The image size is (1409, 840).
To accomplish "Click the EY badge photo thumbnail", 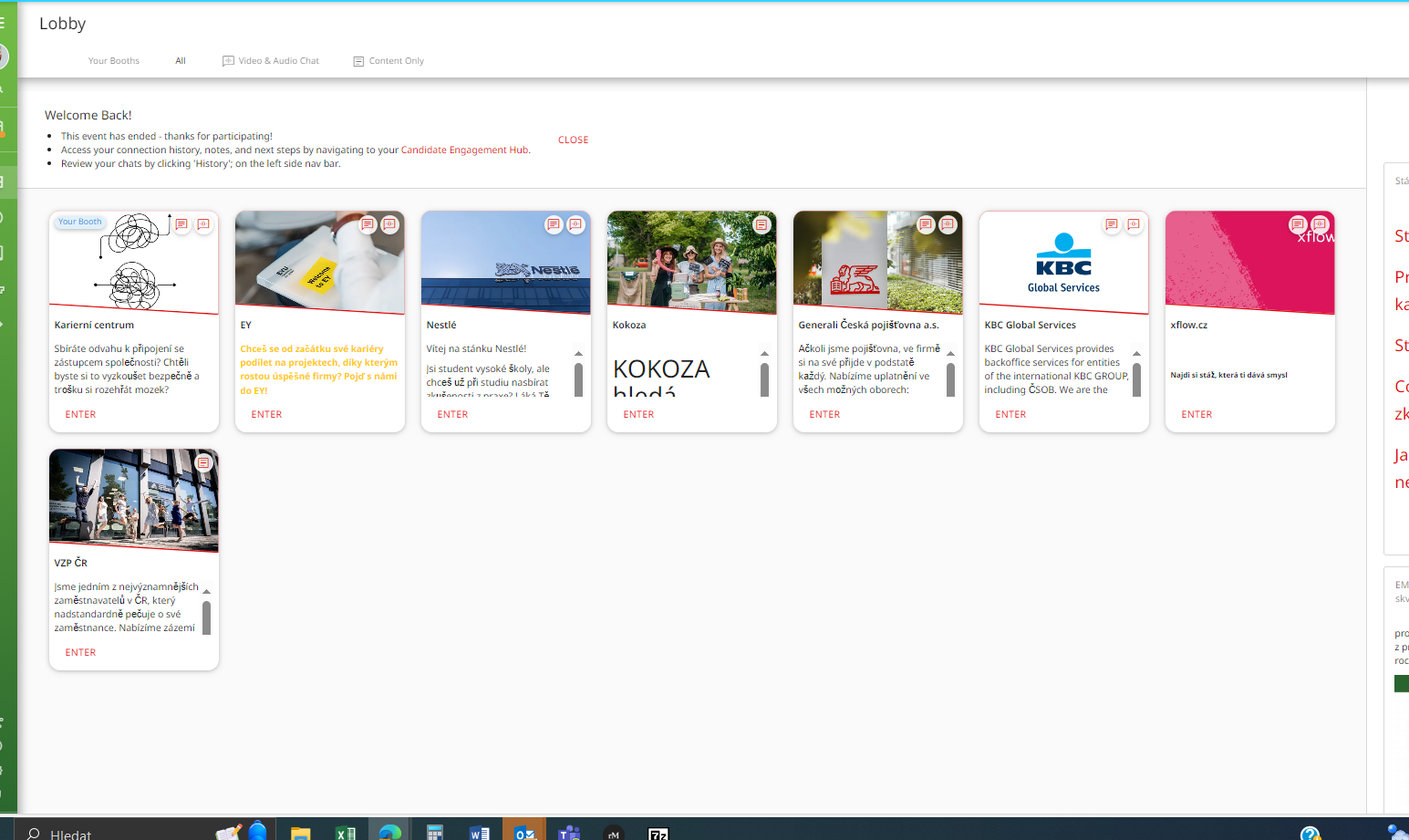I will pyautogui.click(x=320, y=262).
